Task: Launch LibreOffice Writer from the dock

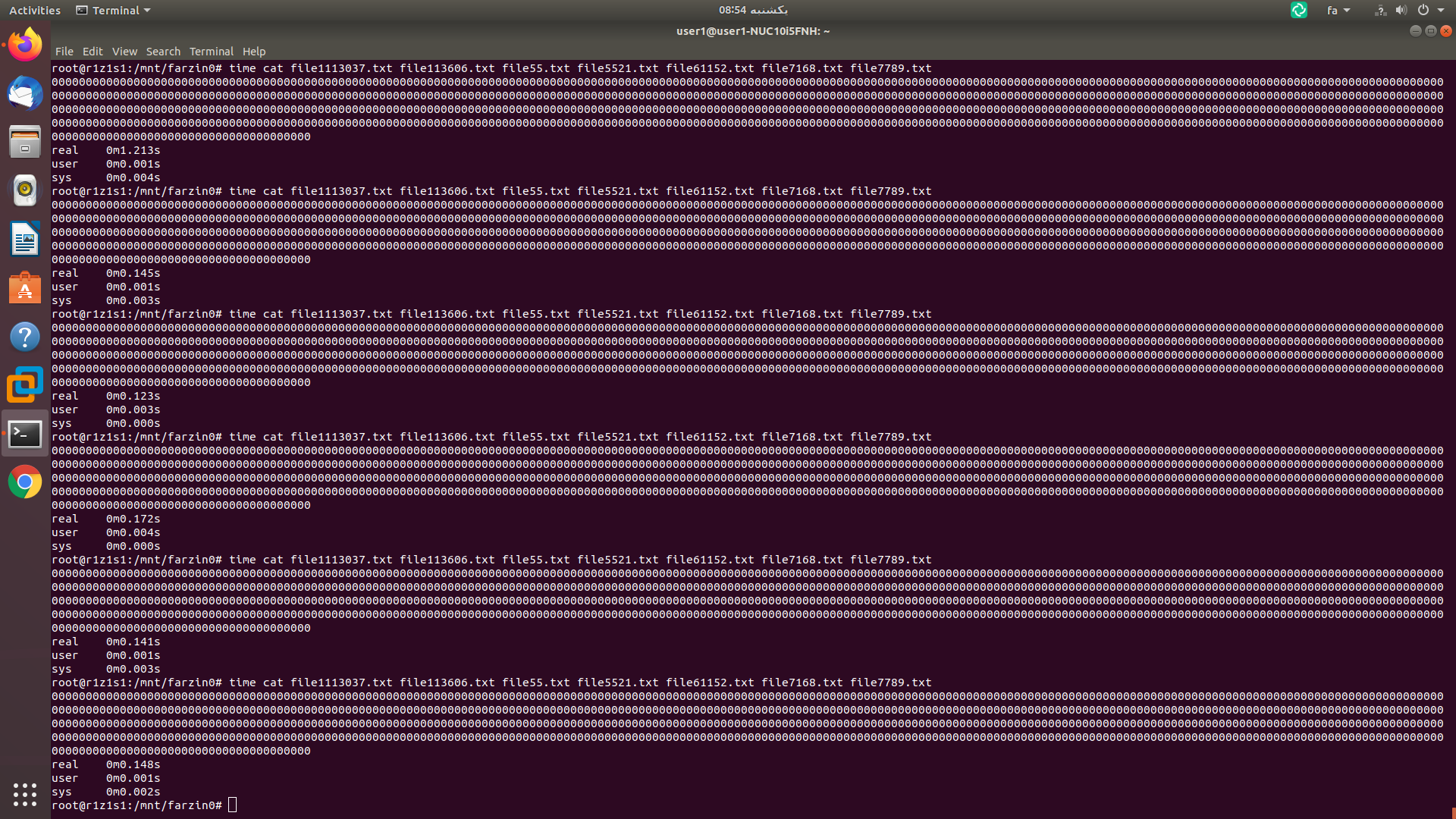Action: tap(25, 240)
